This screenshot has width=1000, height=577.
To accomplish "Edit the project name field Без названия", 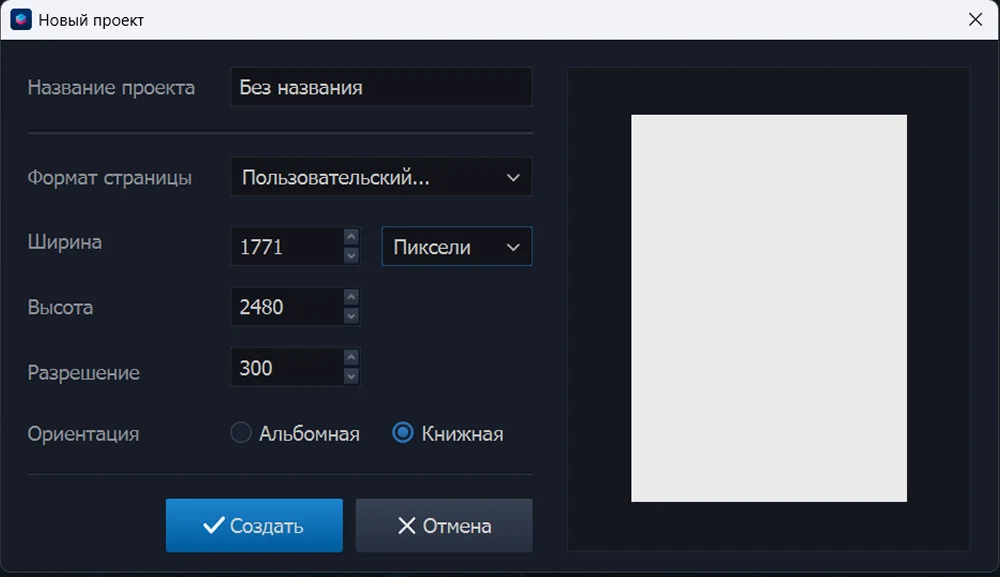I will point(381,87).
